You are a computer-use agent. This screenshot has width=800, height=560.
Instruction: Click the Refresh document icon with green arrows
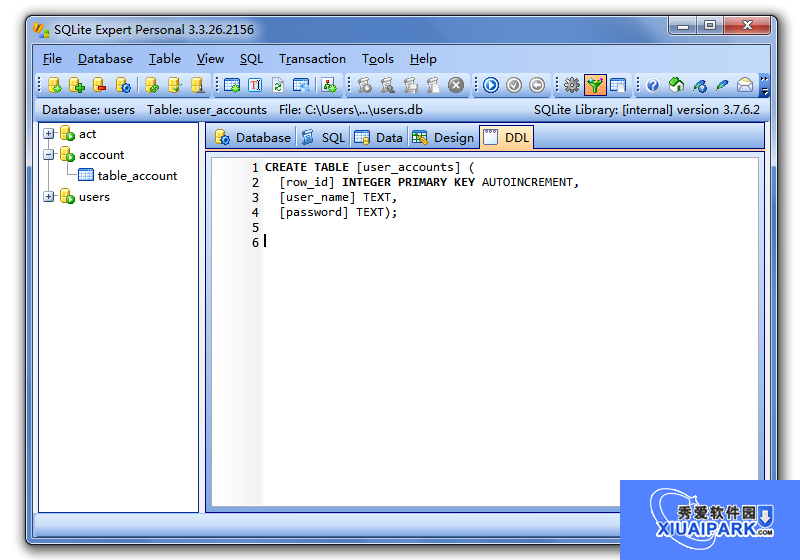278,85
